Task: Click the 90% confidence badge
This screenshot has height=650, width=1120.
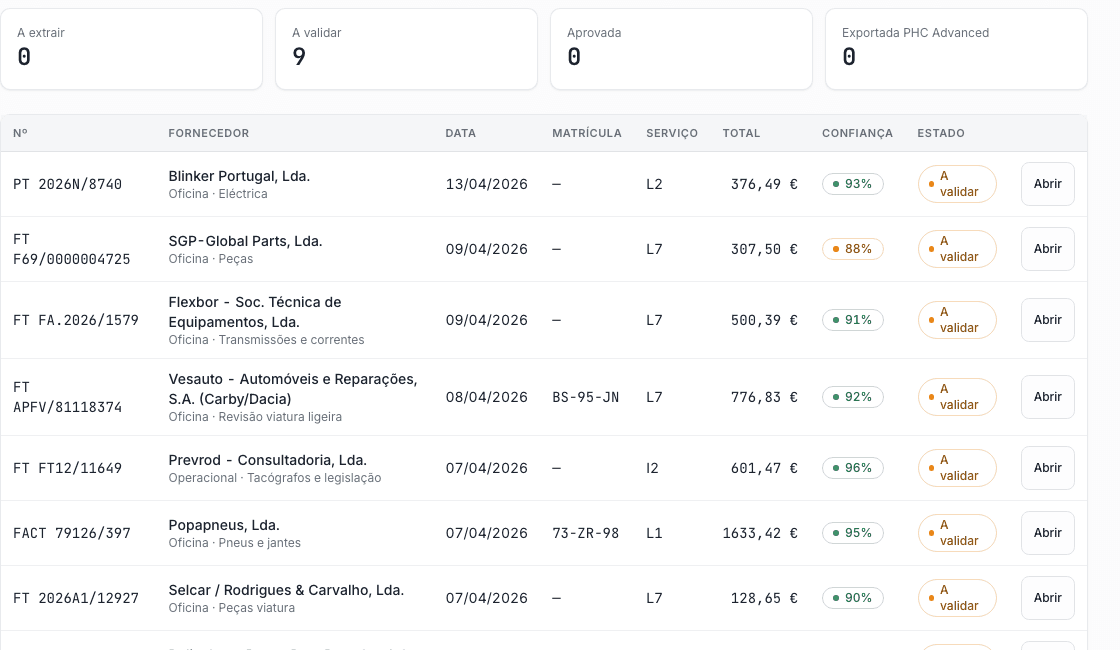Action: (x=853, y=598)
